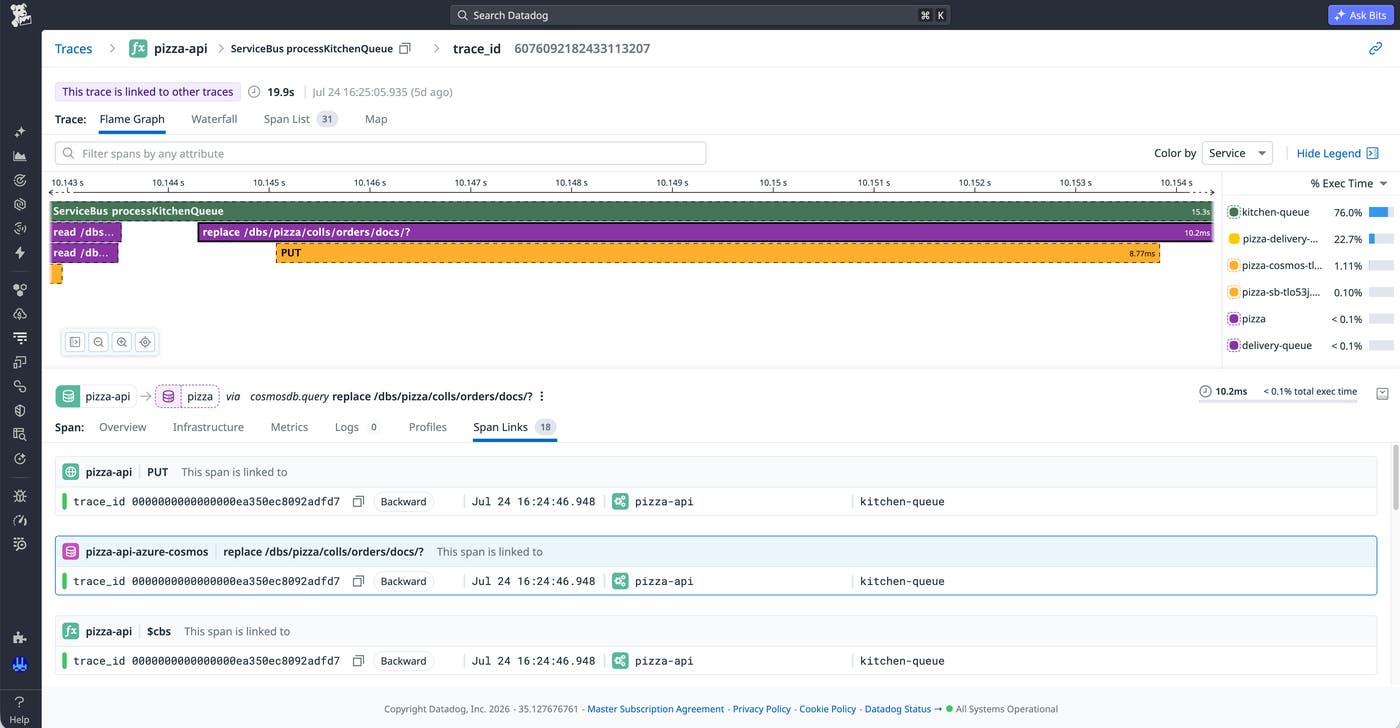The width and height of the screenshot is (1400, 728).
Task: Switch to the Waterfall tab
Action: pos(214,119)
